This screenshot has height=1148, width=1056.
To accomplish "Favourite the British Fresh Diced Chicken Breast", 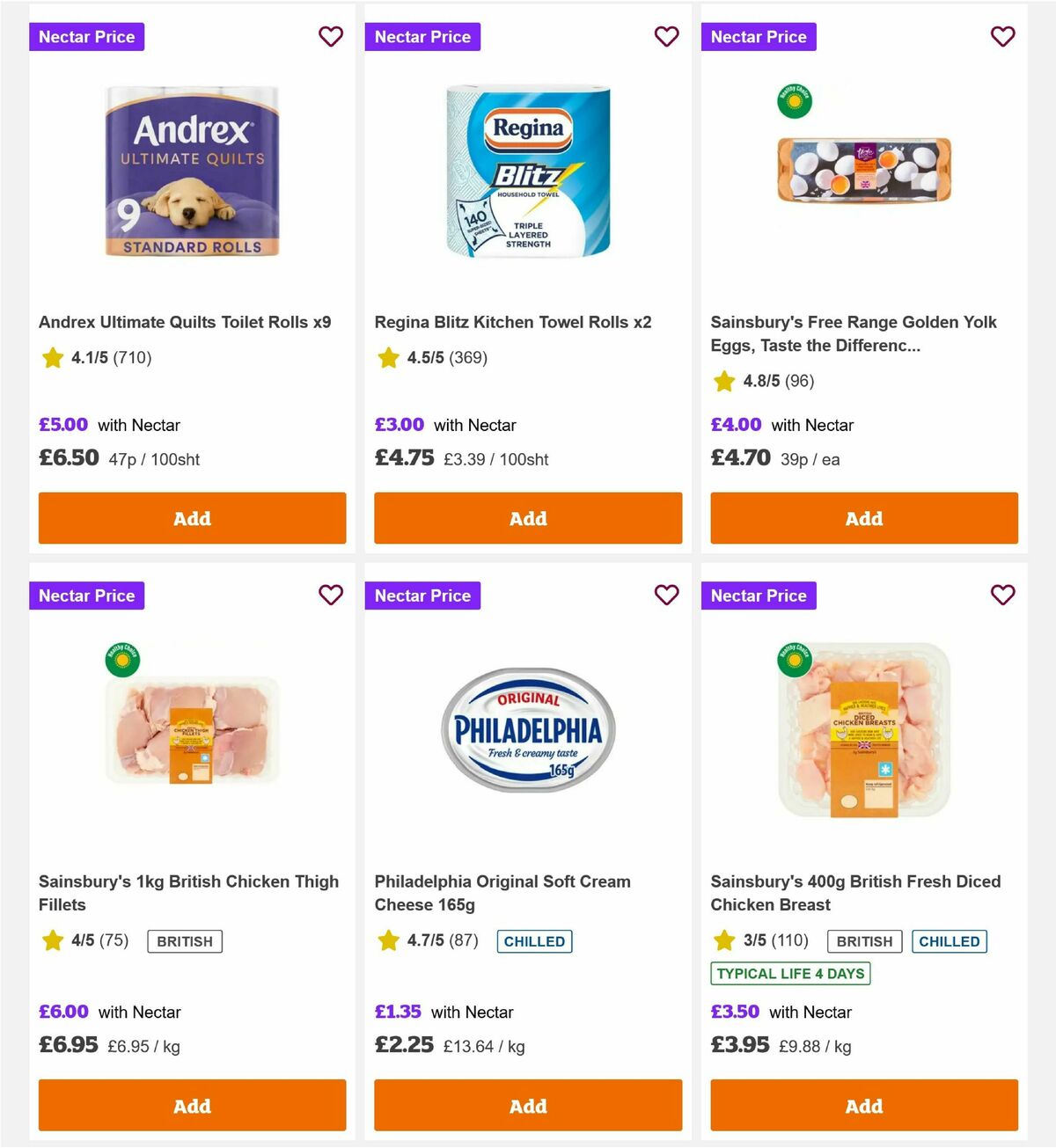I will tap(1002, 596).
